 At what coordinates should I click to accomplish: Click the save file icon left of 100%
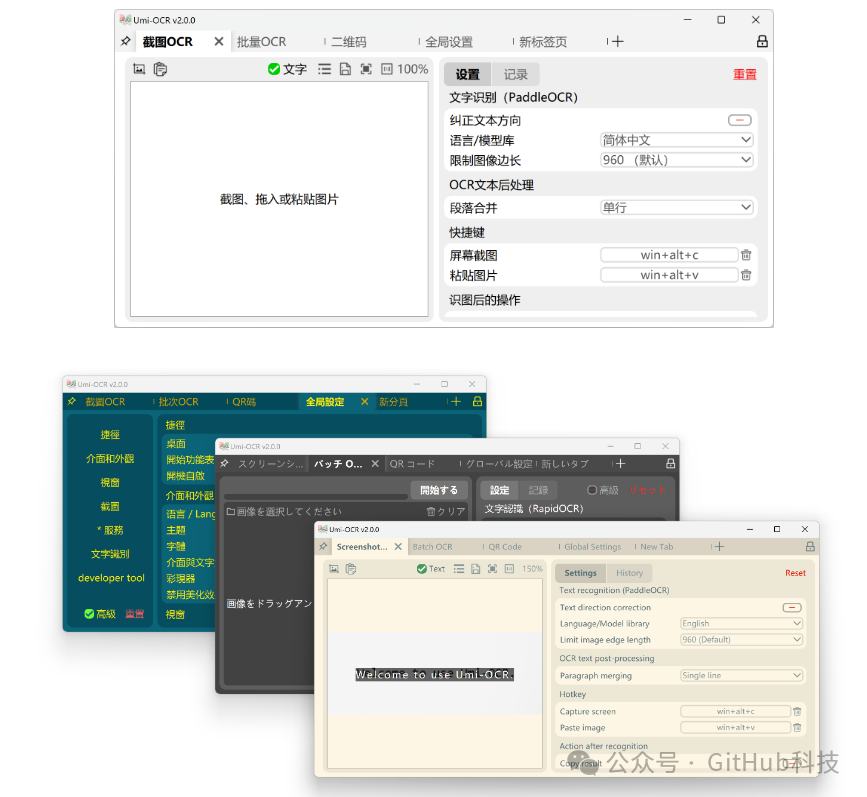(x=345, y=69)
